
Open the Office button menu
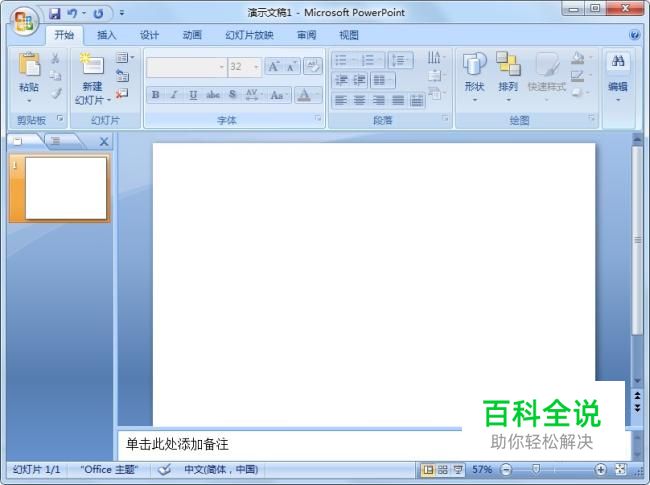(24, 21)
